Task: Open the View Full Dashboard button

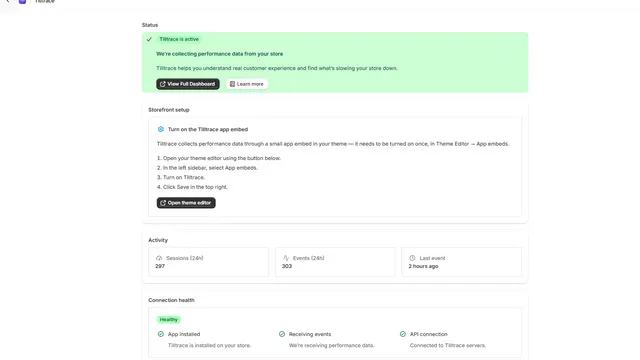Action: tap(188, 84)
